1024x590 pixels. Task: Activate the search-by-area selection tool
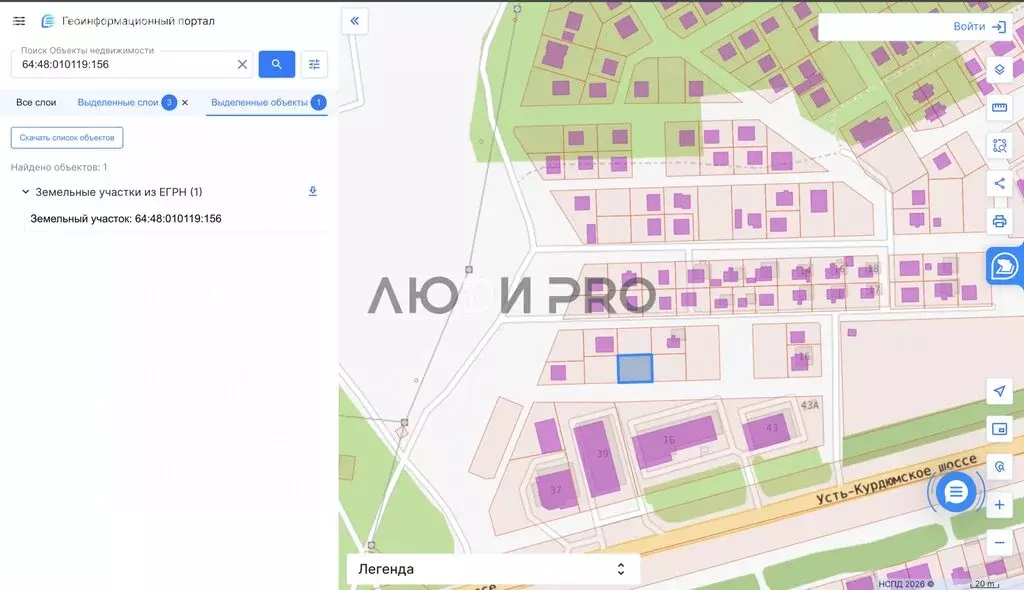998,145
